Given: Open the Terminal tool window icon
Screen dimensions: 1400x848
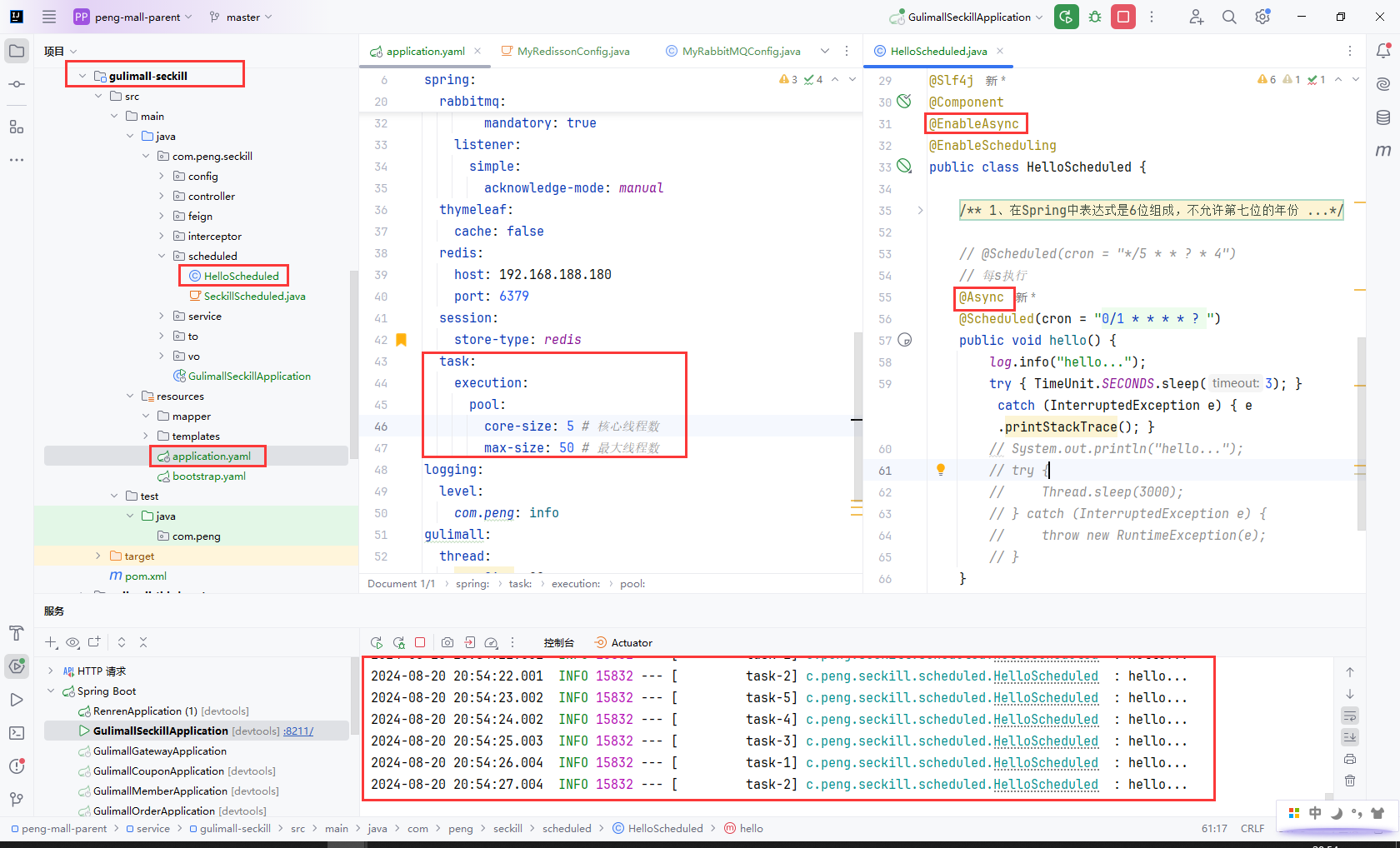Looking at the screenshot, I should coord(17,733).
